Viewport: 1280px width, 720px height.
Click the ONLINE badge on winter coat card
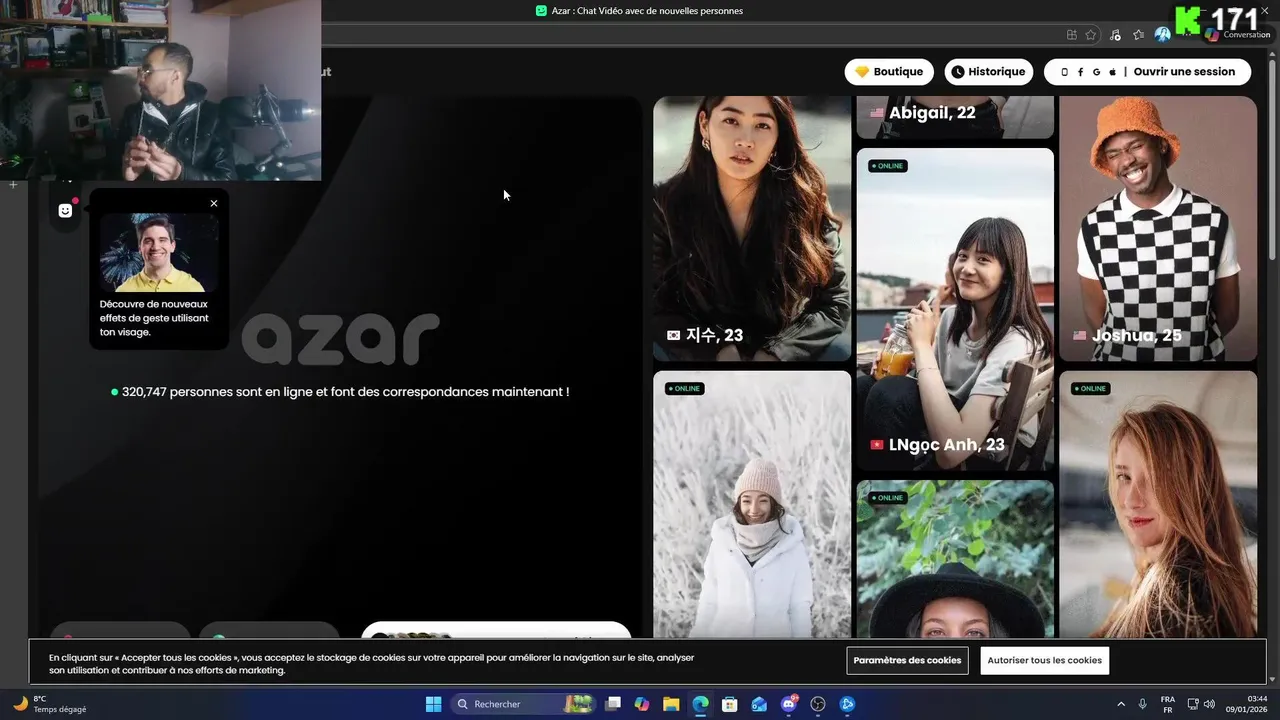pos(685,389)
